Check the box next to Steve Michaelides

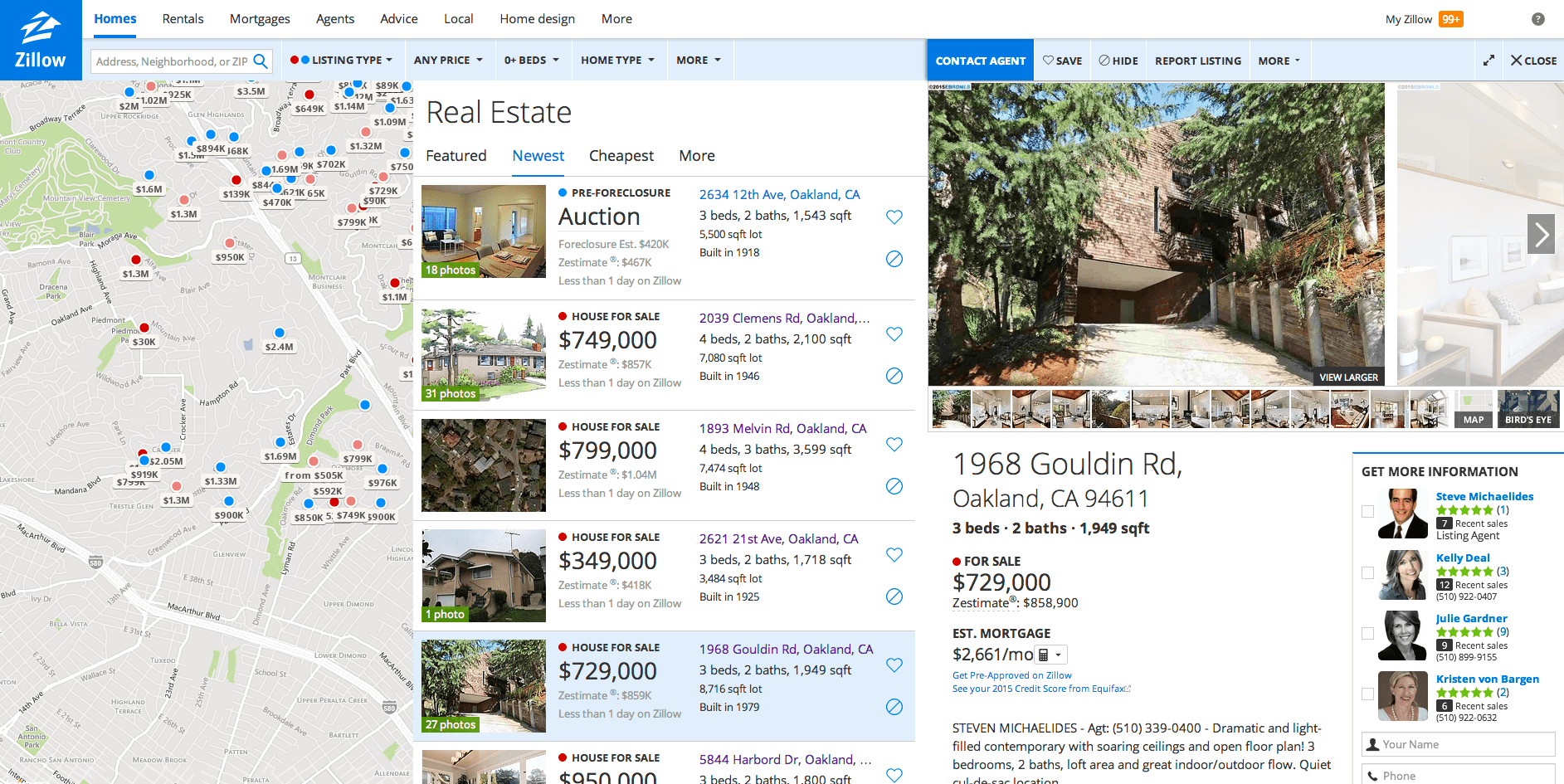point(1366,512)
